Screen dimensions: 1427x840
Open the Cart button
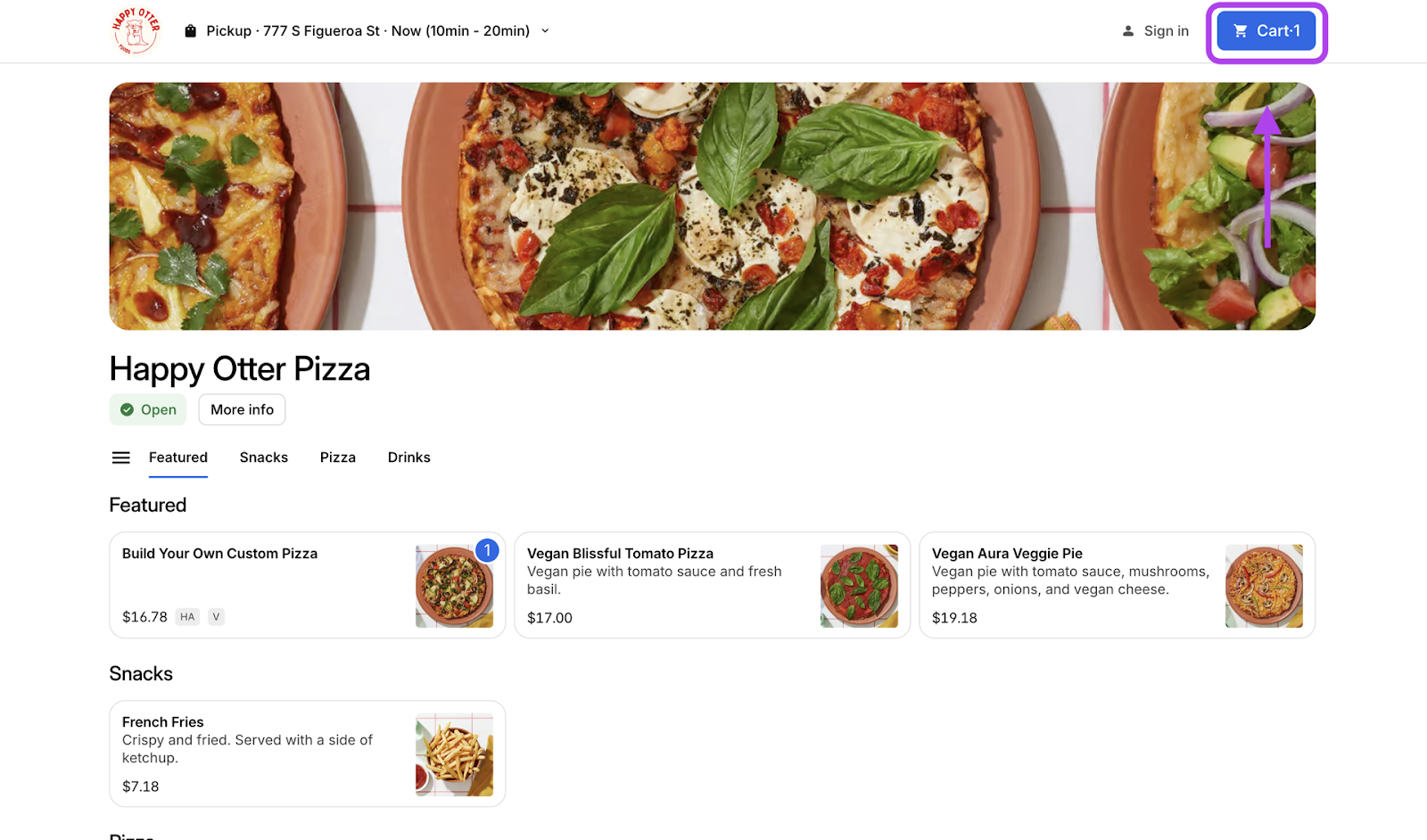(x=1266, y=31)
